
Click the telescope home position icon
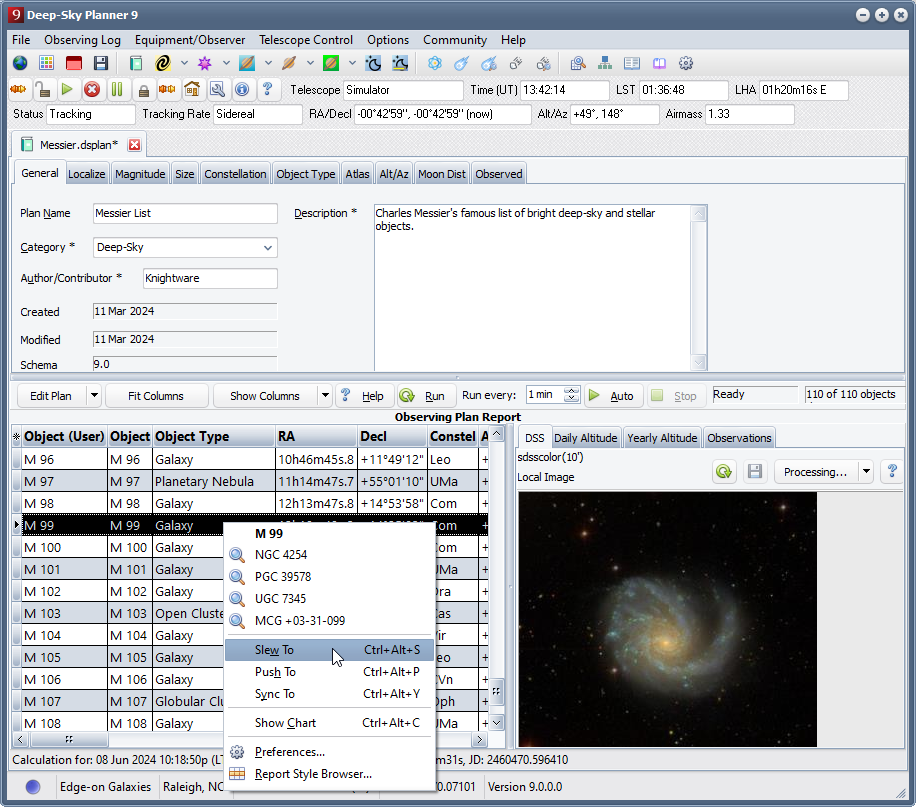pos(192,90)
